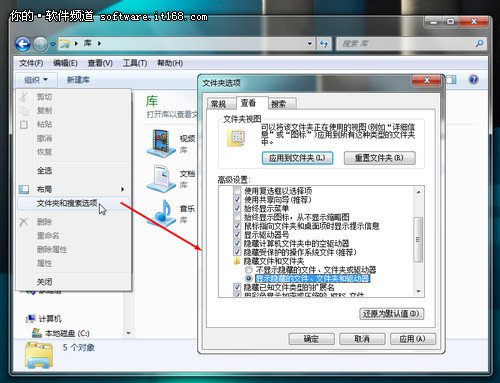Click the library folder icon in status bar
This screenshot has height=383, width=500.
[x=39, y=355]
